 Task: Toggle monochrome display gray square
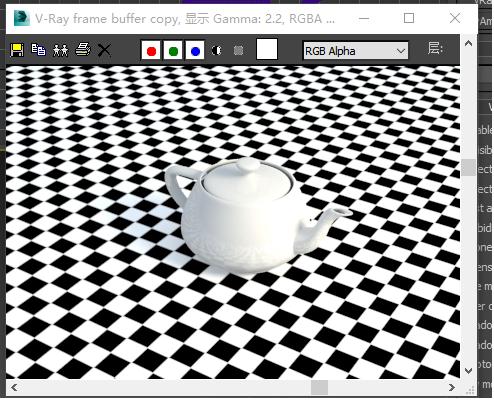click(238, 51)
